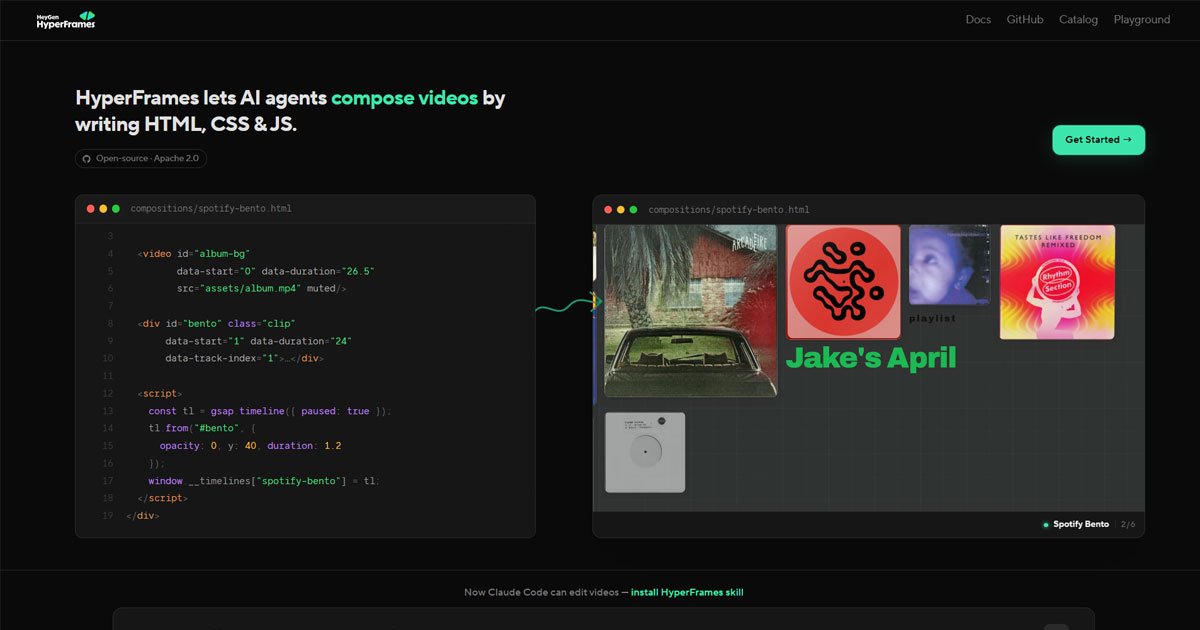Click the closing /div line 19
This screenshot has width=1200, height=630.
pos(142,515)
